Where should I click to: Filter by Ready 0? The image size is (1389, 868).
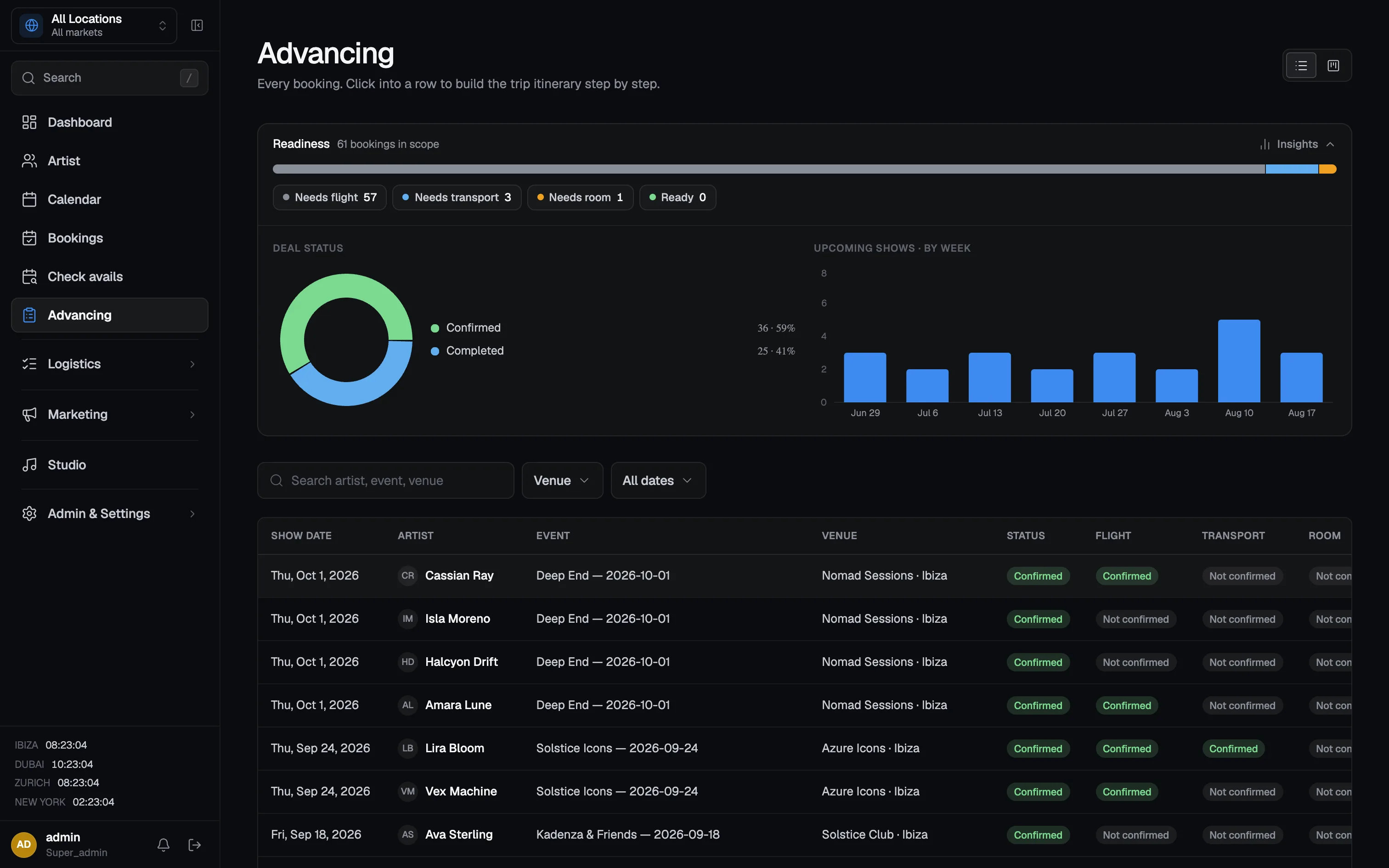pyautogui.click(x=678, y=197)
